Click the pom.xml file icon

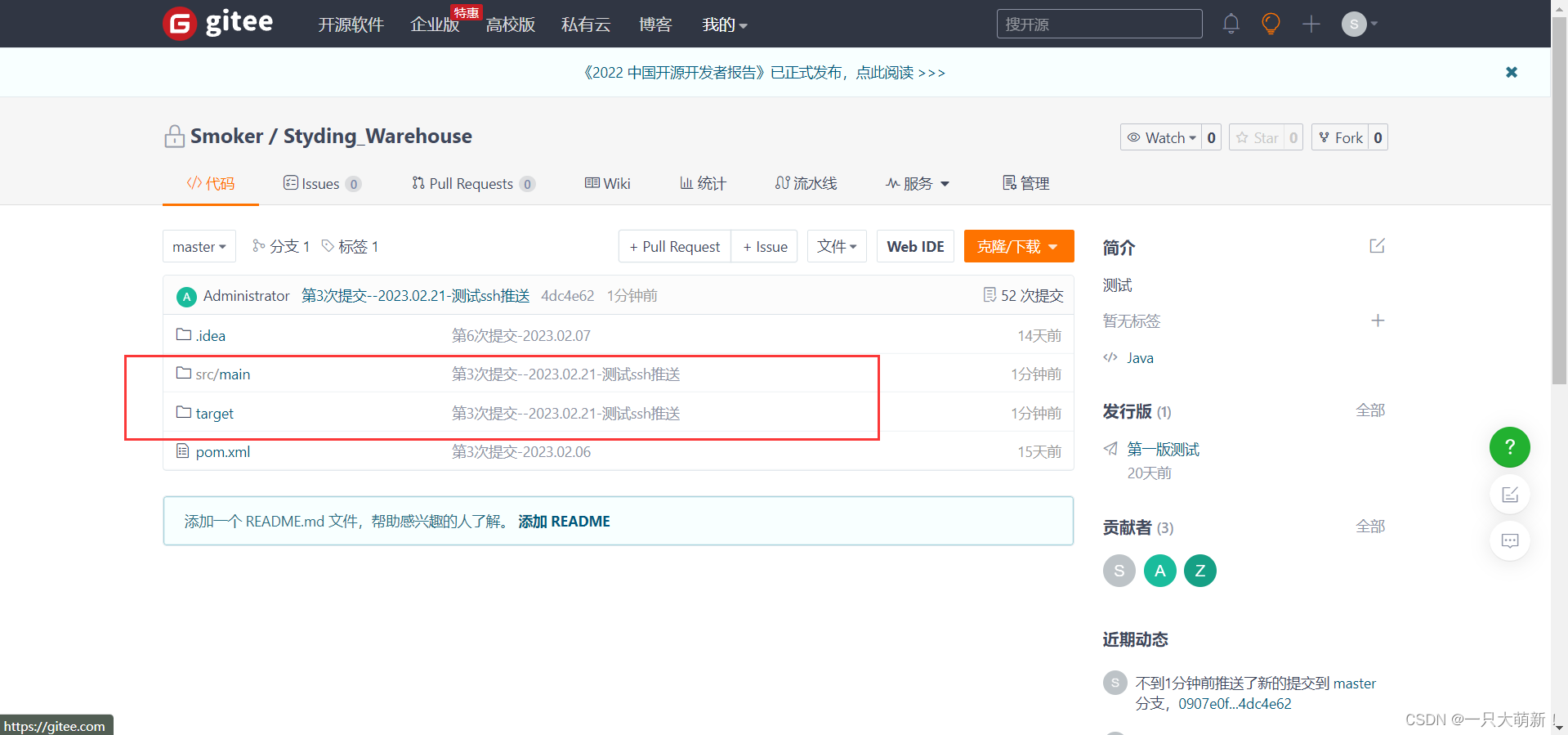pos(183,450)
